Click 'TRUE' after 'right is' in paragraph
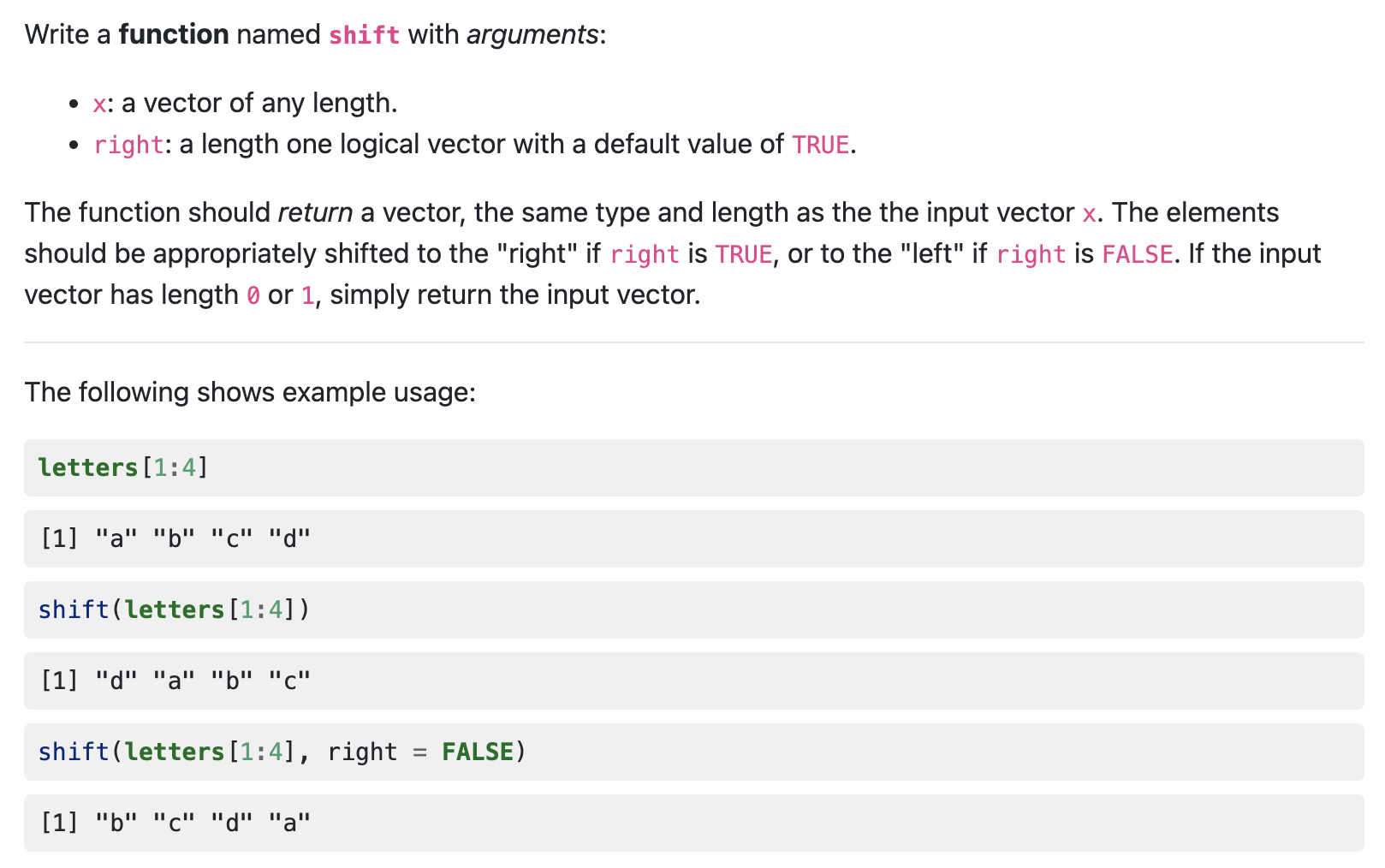1385x868 pixels. (744, 254)
